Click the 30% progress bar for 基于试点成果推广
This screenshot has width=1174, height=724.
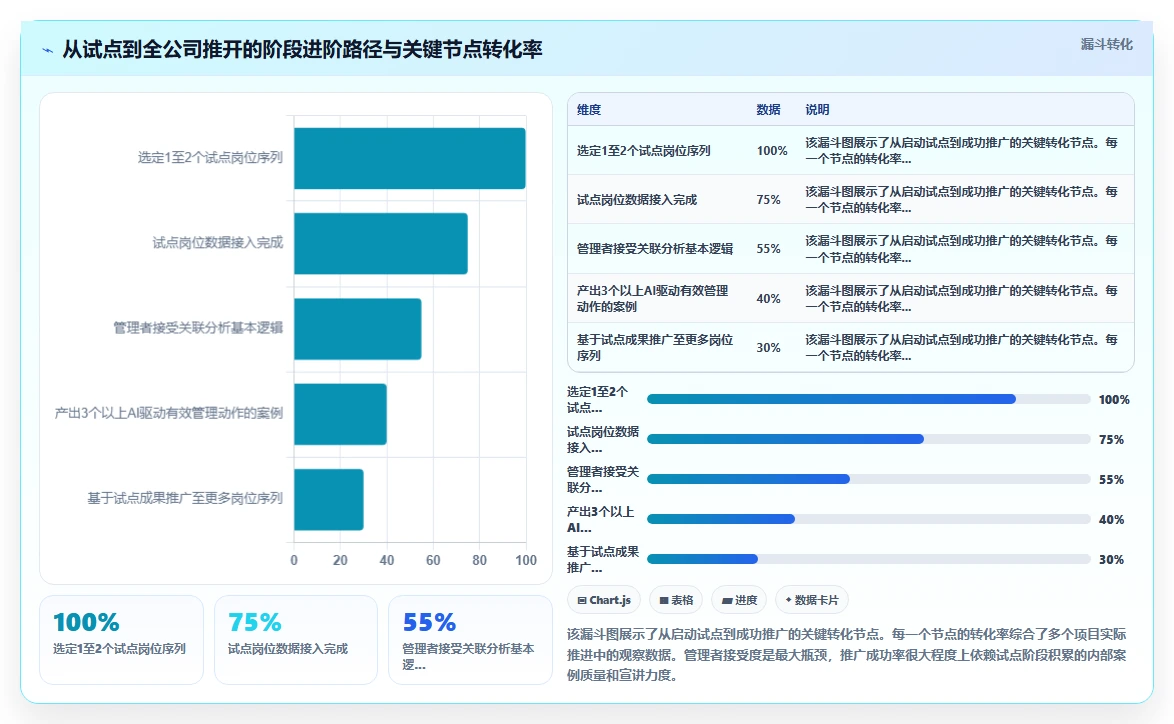coord(869,559)
